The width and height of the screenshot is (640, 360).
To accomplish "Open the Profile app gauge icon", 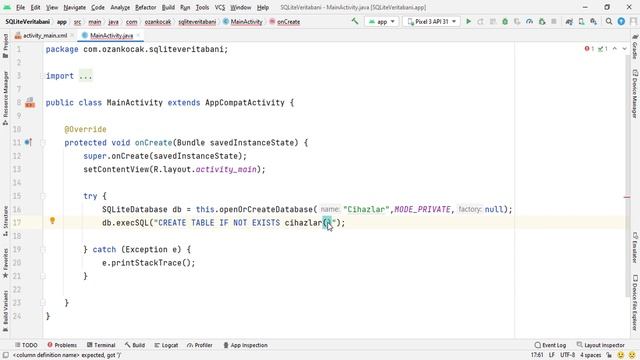I will click(x=529, y=22).
